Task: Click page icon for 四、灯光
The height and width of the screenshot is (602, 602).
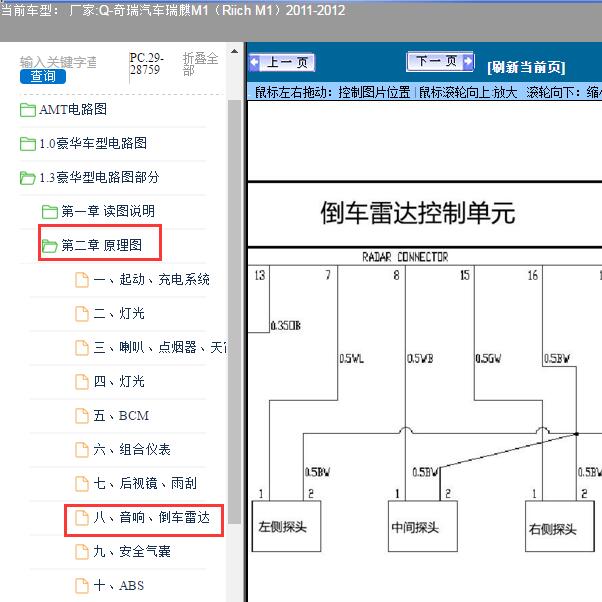Action: point(81,382)
